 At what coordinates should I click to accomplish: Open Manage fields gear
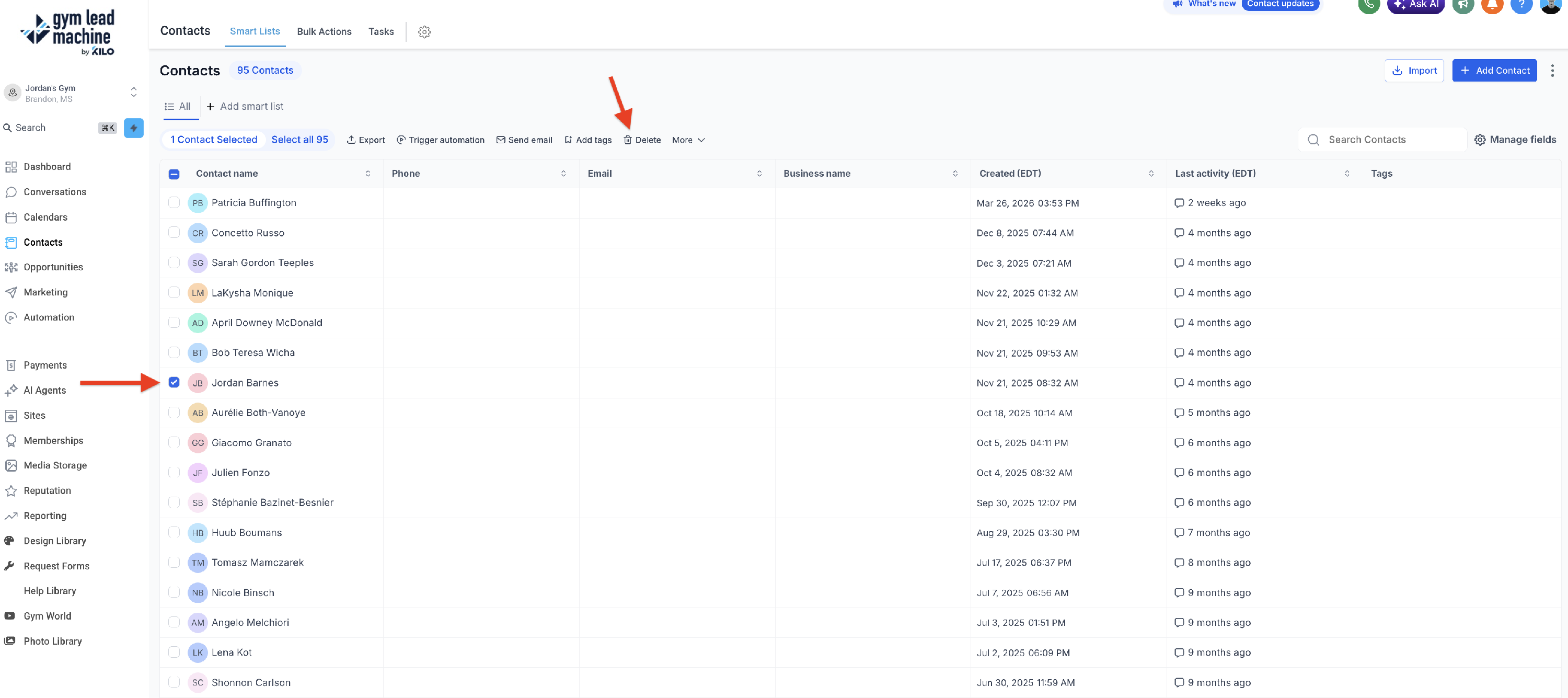click(x=1480, y=140)
